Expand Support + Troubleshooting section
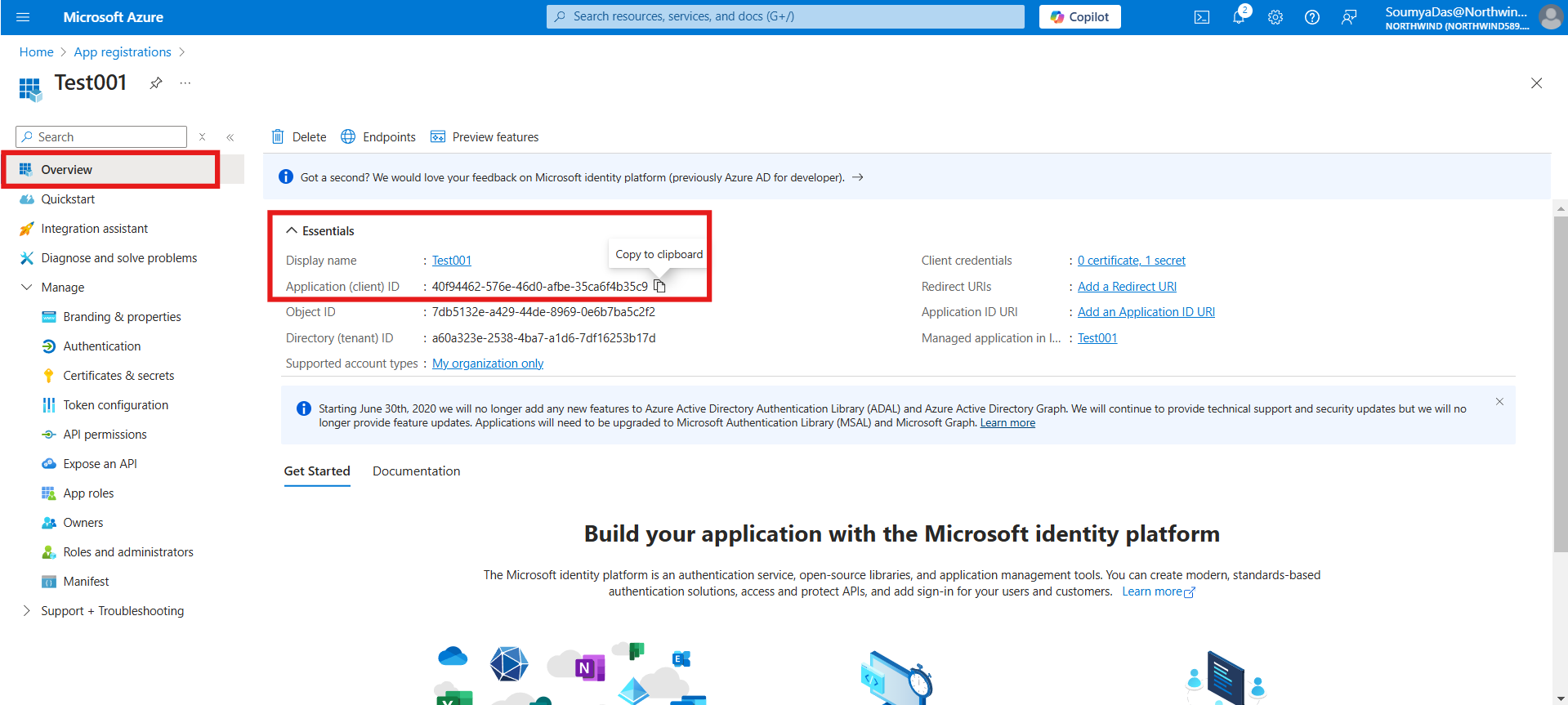The height and width of the screenshot is (705, 1568). (x=27, y=611)
